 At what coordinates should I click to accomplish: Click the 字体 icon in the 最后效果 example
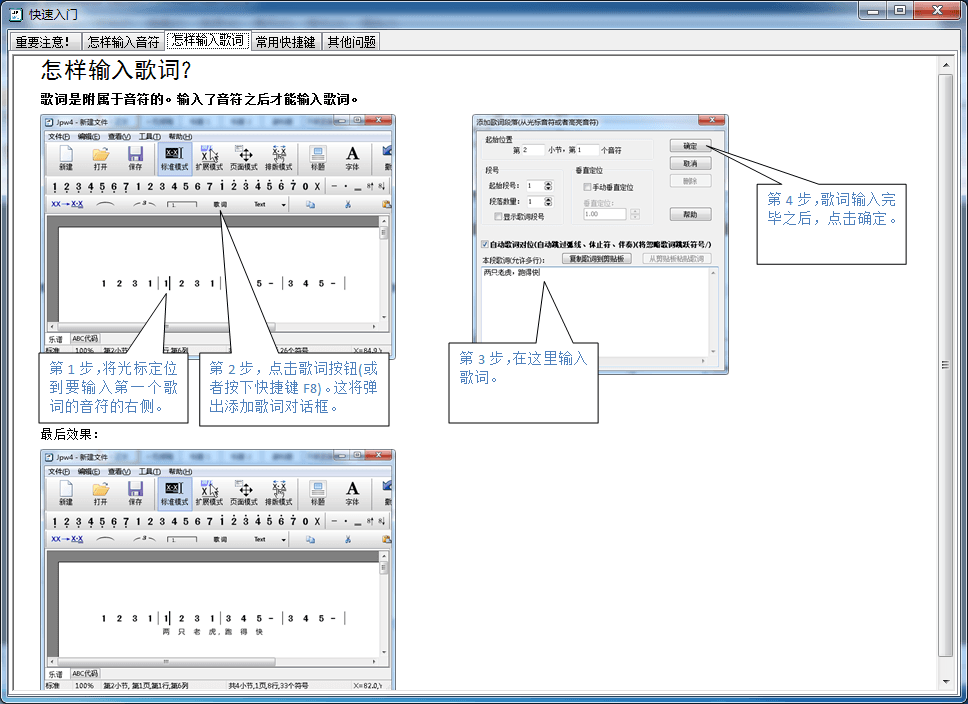pyautogui.click(x=352, y=492)
